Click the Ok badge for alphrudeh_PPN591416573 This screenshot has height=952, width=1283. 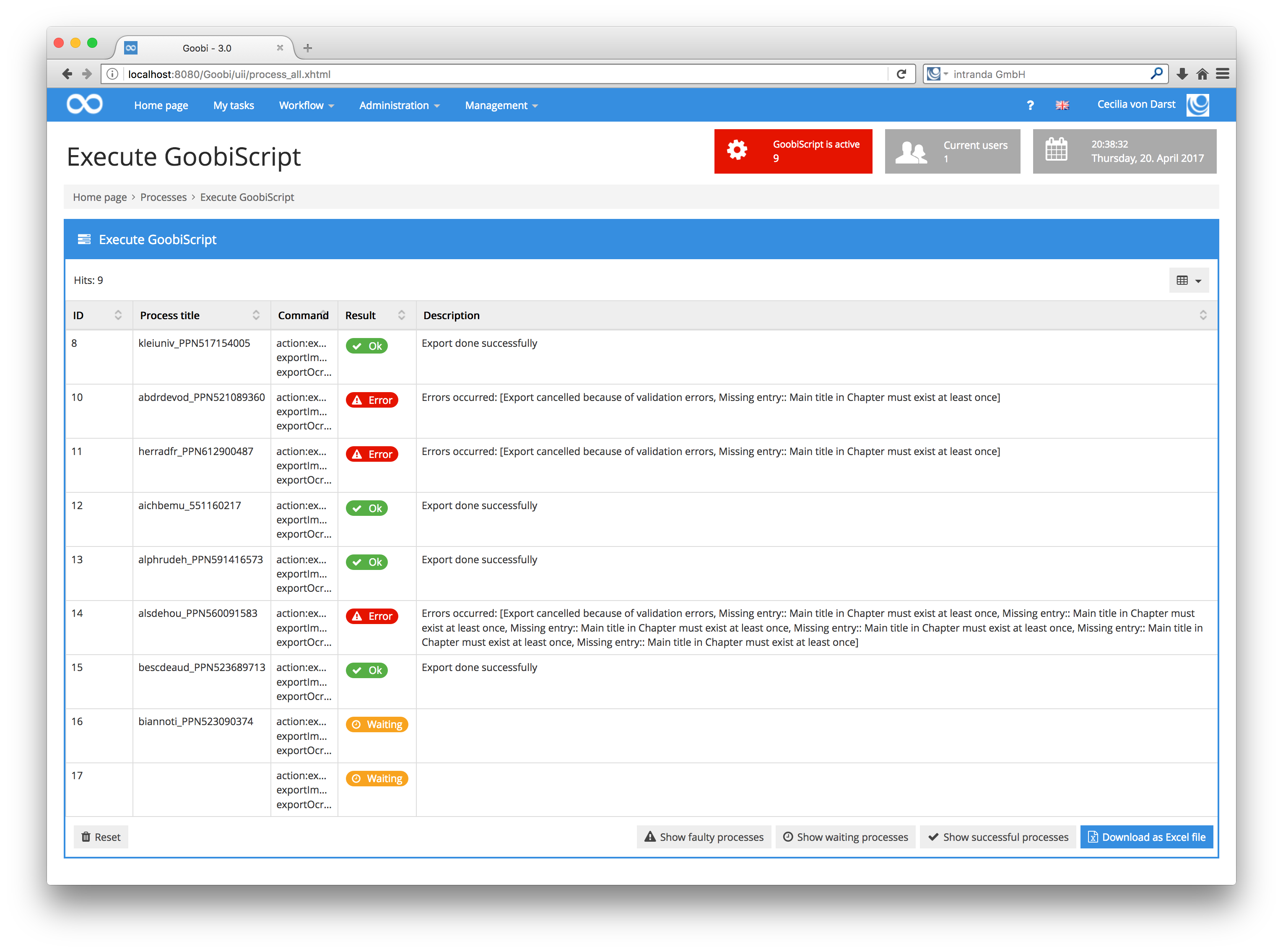(366, 562)
